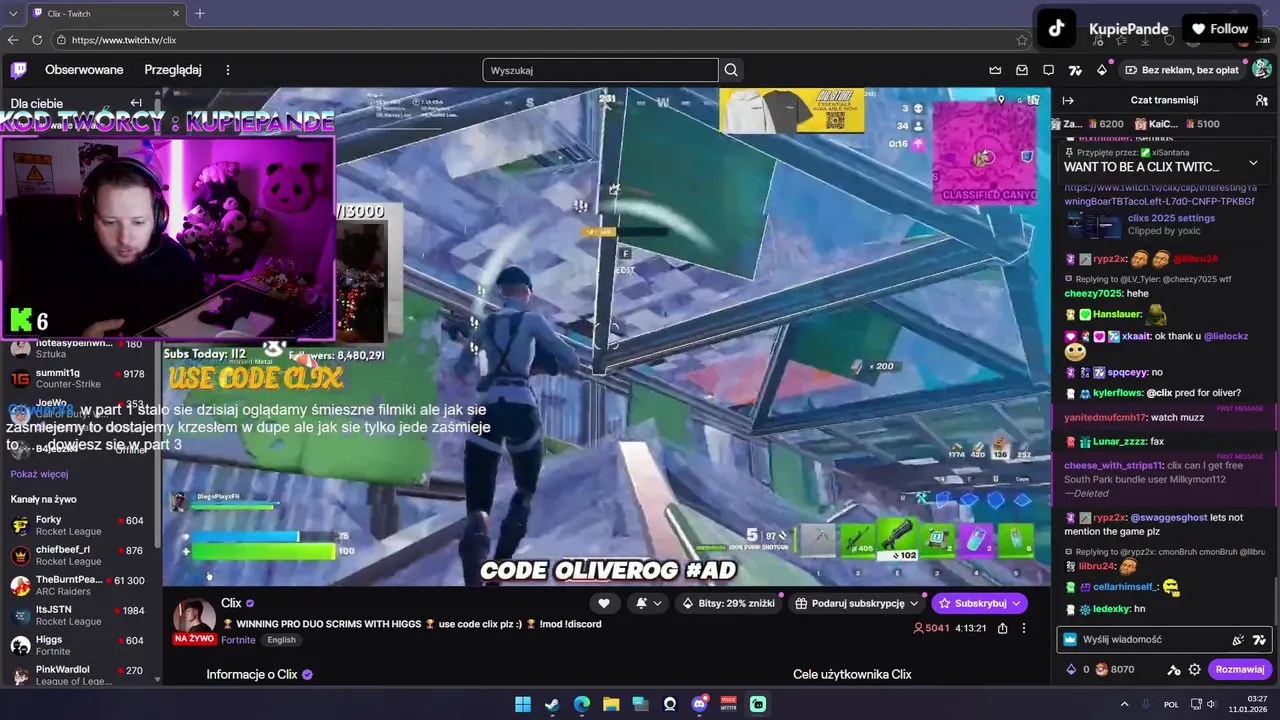1280x720 pixels.
Task: Open the Twitch home logo
Action: pos(19,70)
